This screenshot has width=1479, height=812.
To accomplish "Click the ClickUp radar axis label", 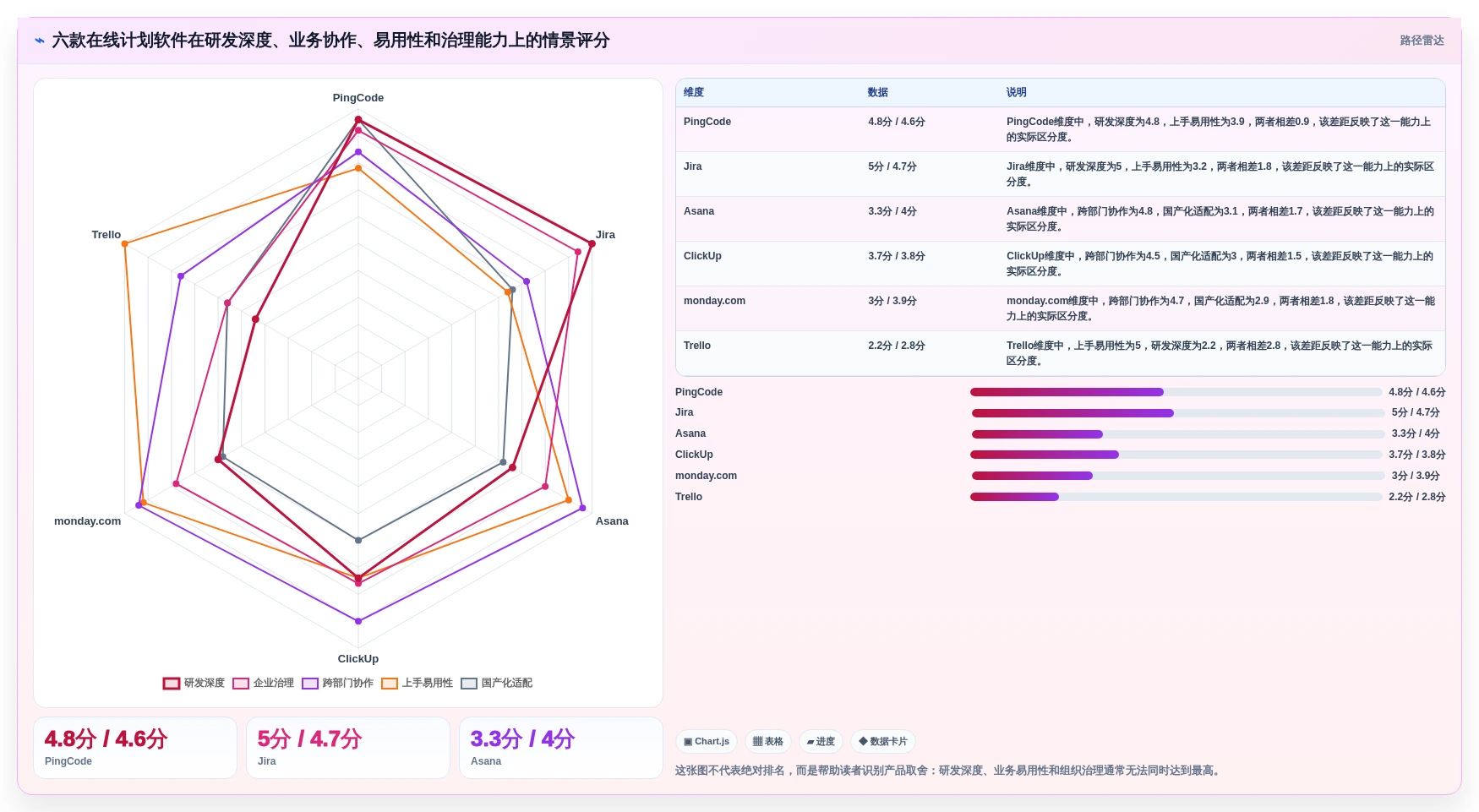I will [x=358, y=659].
